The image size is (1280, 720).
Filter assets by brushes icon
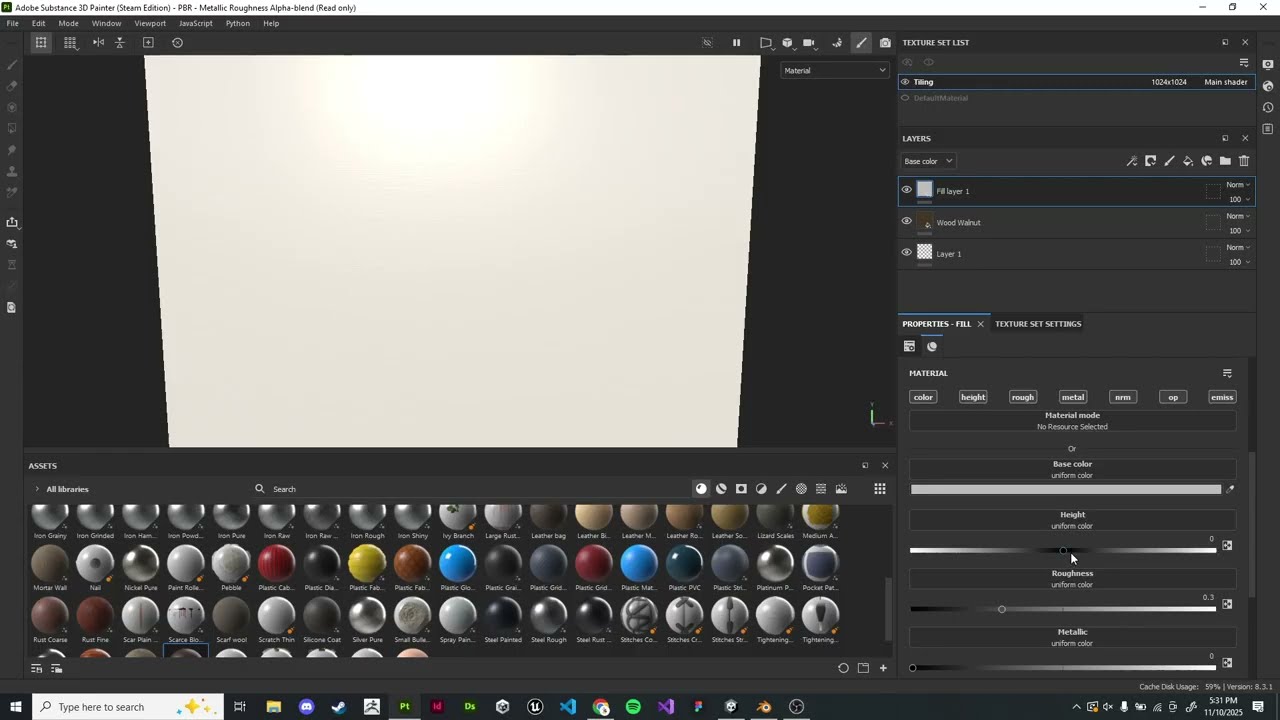(781, 489)
